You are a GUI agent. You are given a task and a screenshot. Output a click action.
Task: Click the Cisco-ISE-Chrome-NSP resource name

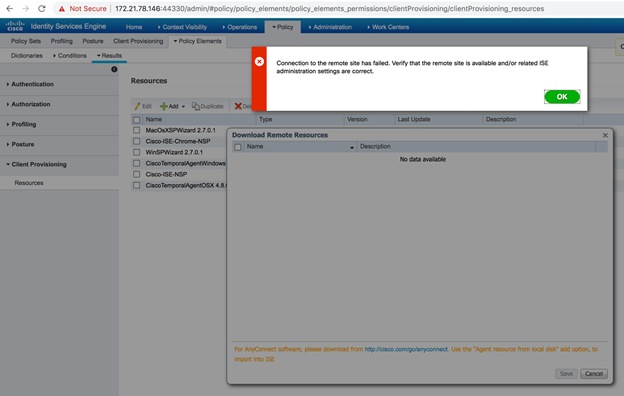(178, 141)
